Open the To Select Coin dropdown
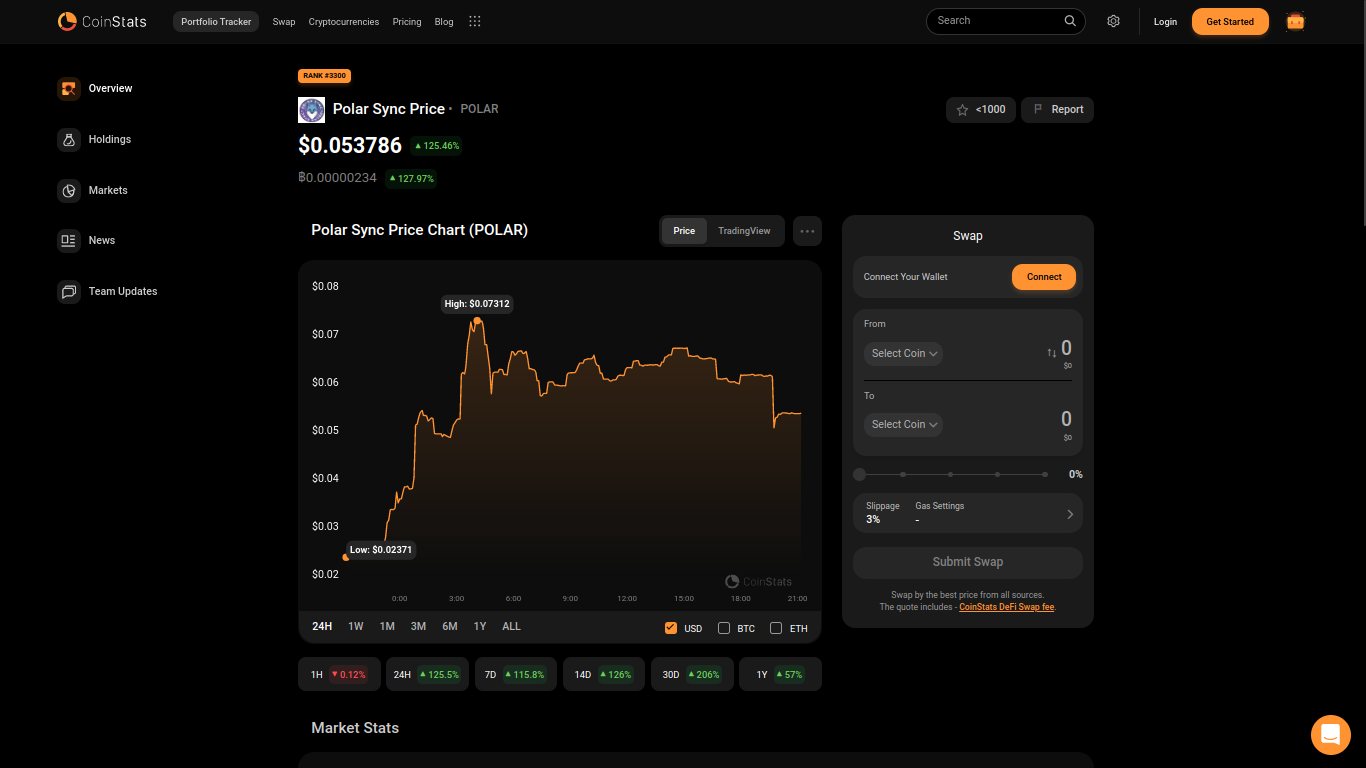 (903, 424)
